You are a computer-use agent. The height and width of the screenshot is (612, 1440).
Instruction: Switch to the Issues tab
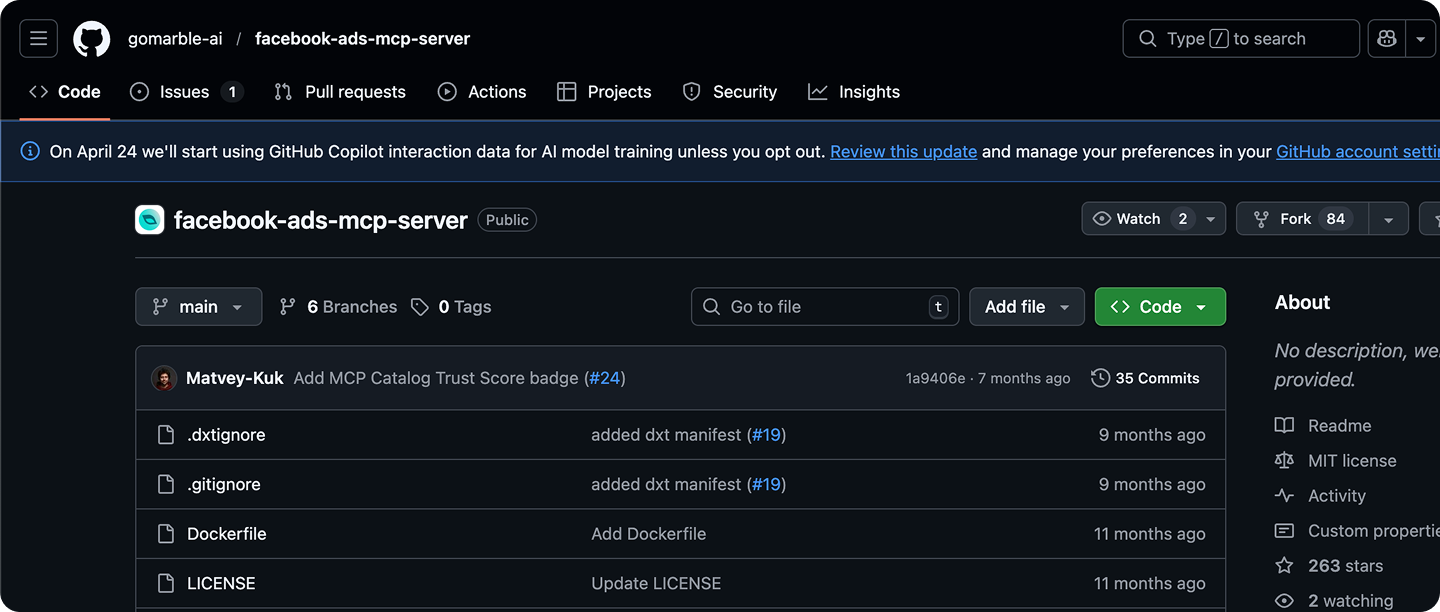(x=186, y=92)
